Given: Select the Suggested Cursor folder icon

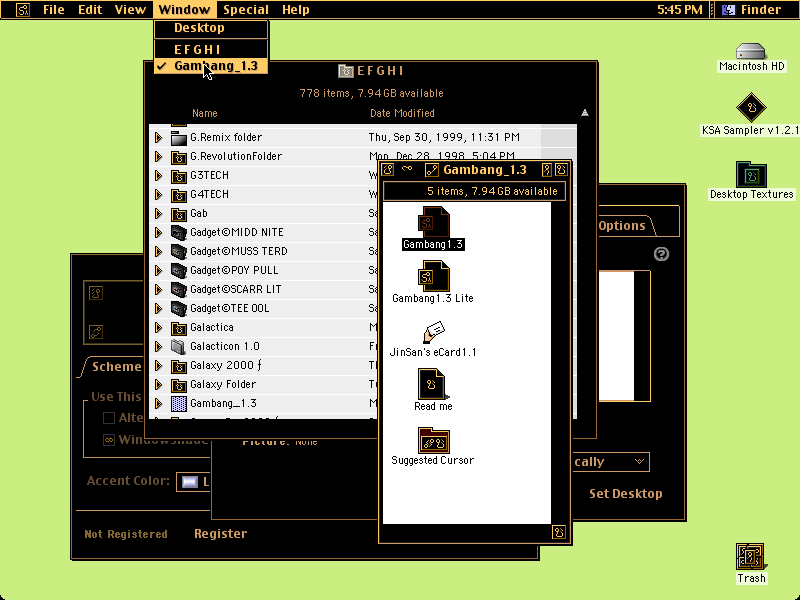Looking at the screenshot, I should click(433, 440).
